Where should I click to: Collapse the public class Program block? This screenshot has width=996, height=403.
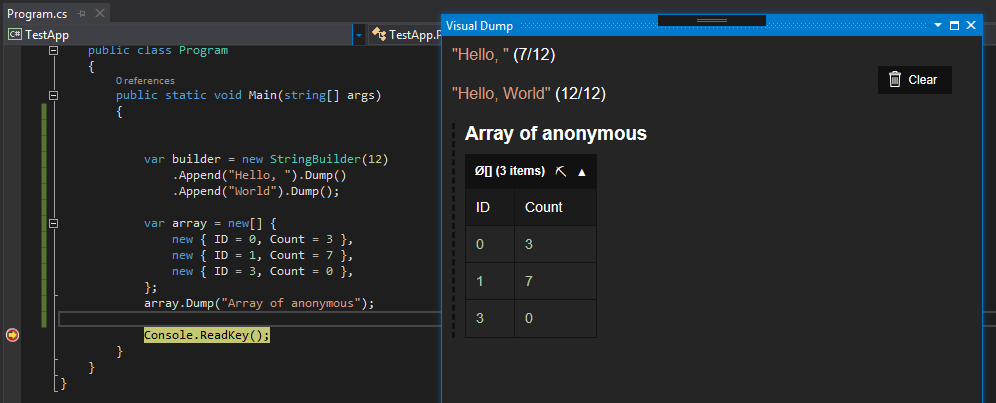click(x=53, y=50)
